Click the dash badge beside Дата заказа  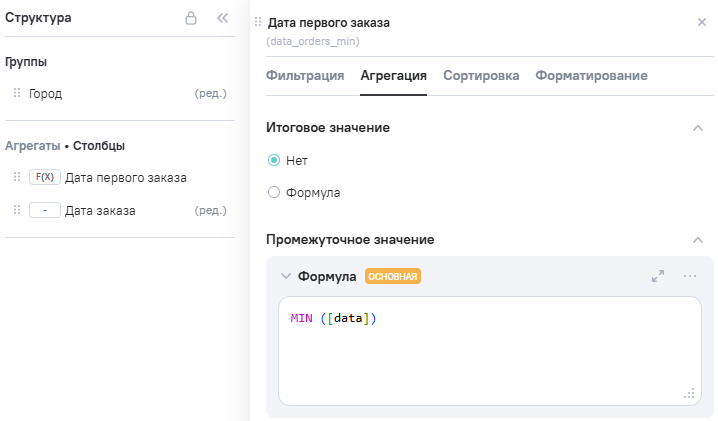[44, 210]
